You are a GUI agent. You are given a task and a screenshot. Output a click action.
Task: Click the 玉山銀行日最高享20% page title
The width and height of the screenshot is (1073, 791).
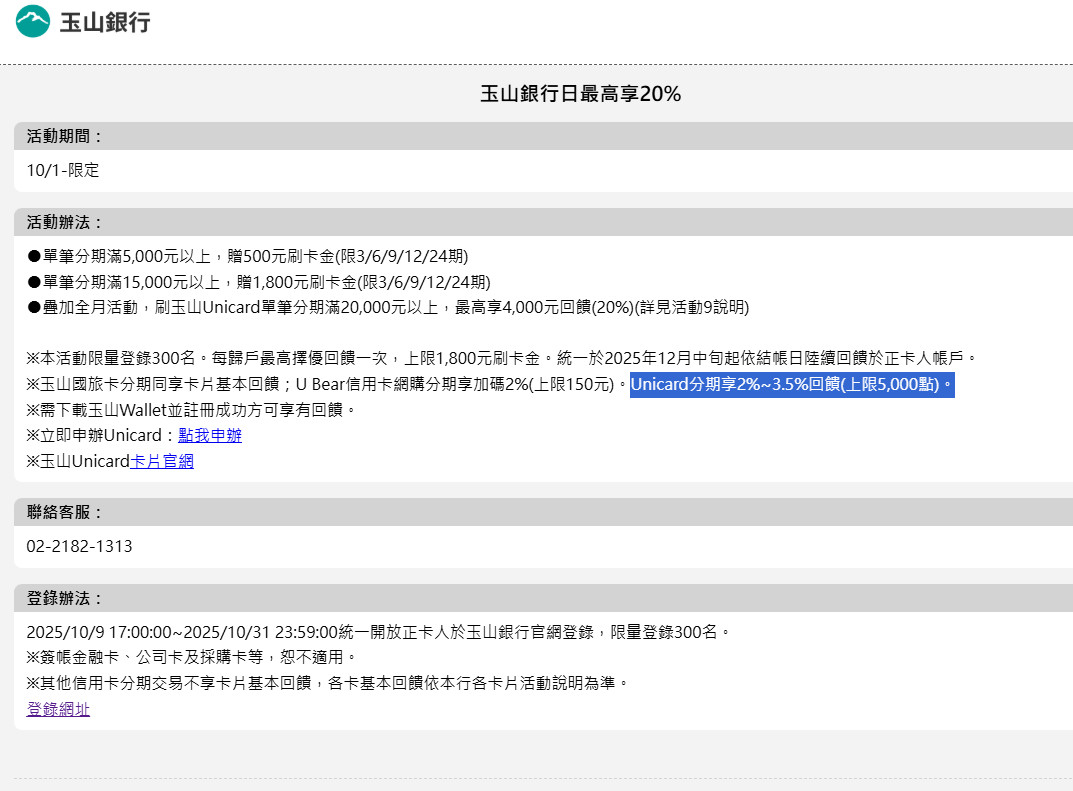click(580, 94)
